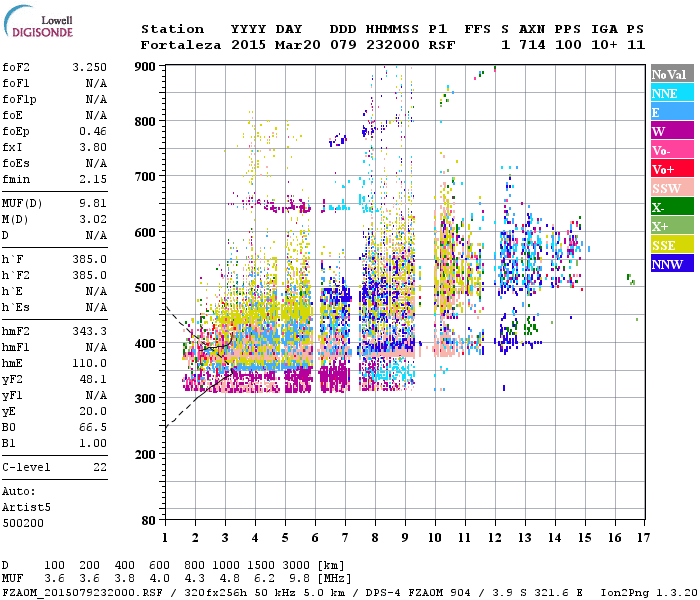Select the X+ light green swatch

click(x=672, y=226)
